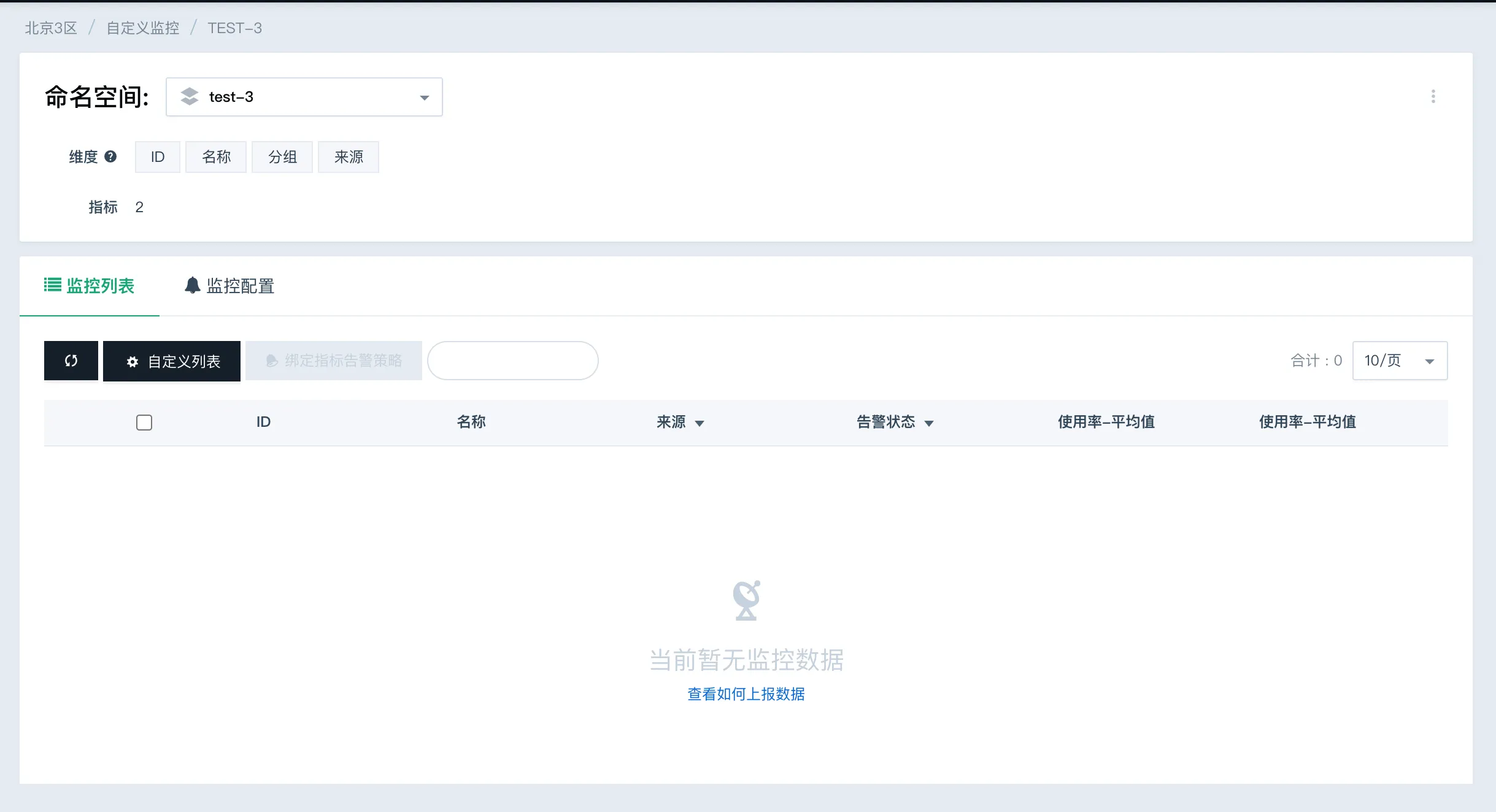
Task: Select the ID dimension tag
Action: point(158,157)
